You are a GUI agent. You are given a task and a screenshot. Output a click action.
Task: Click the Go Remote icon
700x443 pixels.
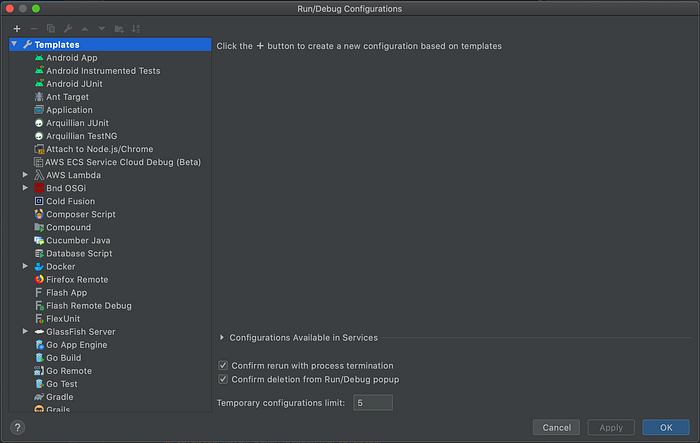coord(39,371)
